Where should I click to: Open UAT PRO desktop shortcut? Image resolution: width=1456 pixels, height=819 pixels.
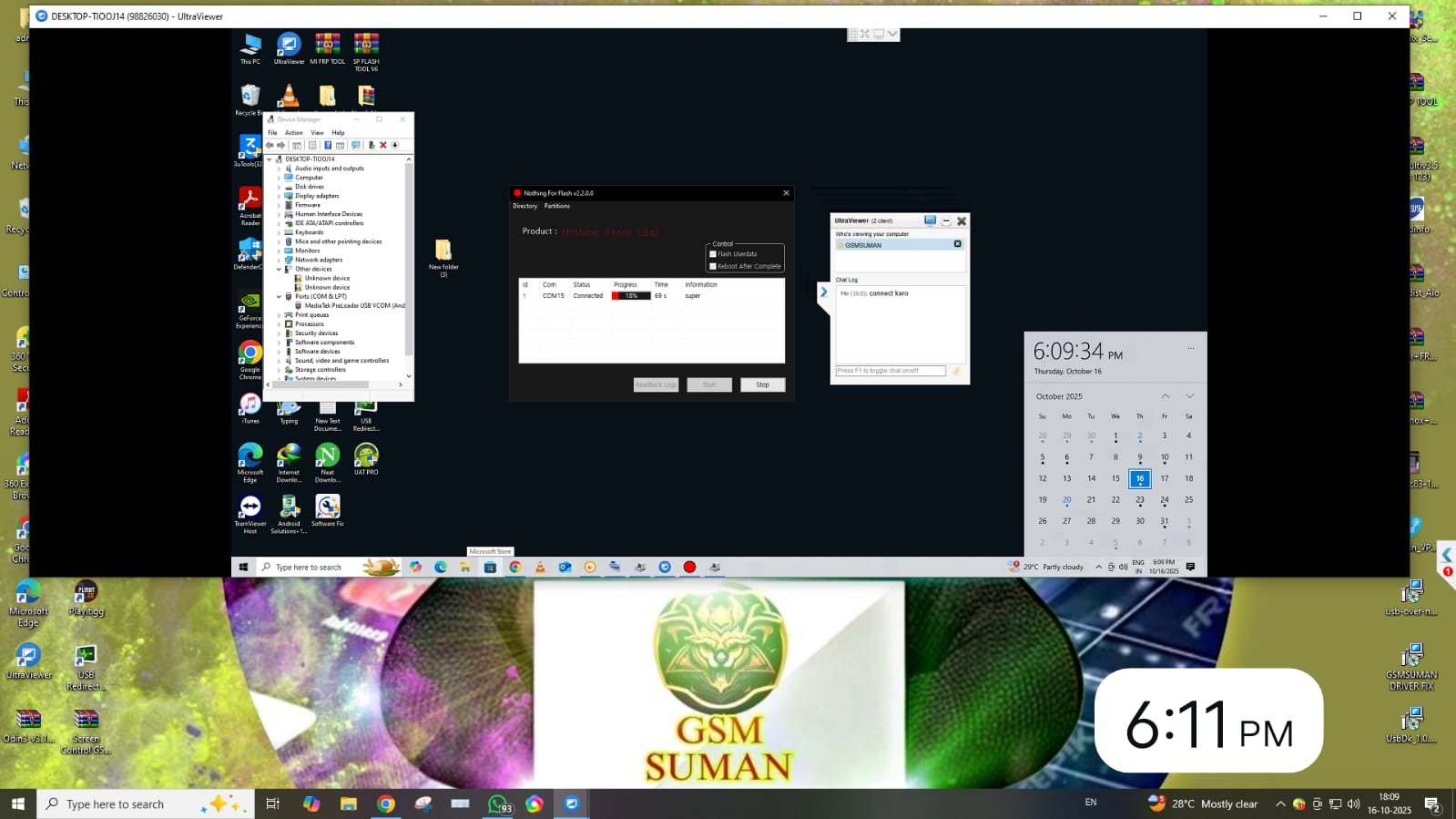pyautogui.click(x=366, y=456)
